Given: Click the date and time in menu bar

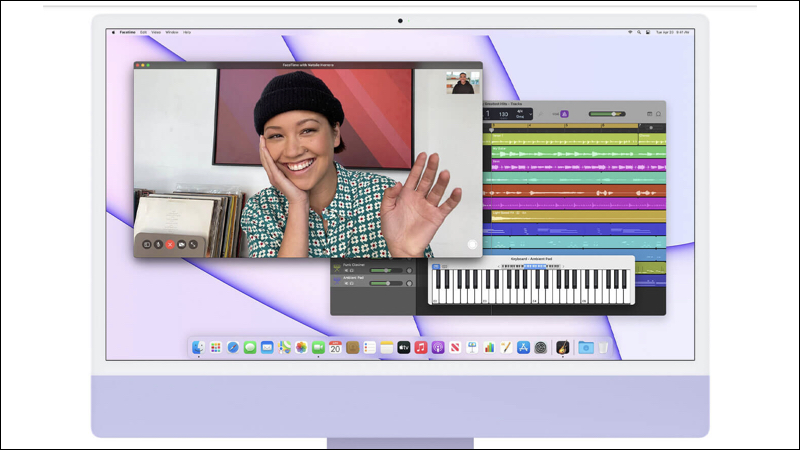Looking at the screenshot, I should (x=672, y=32).
